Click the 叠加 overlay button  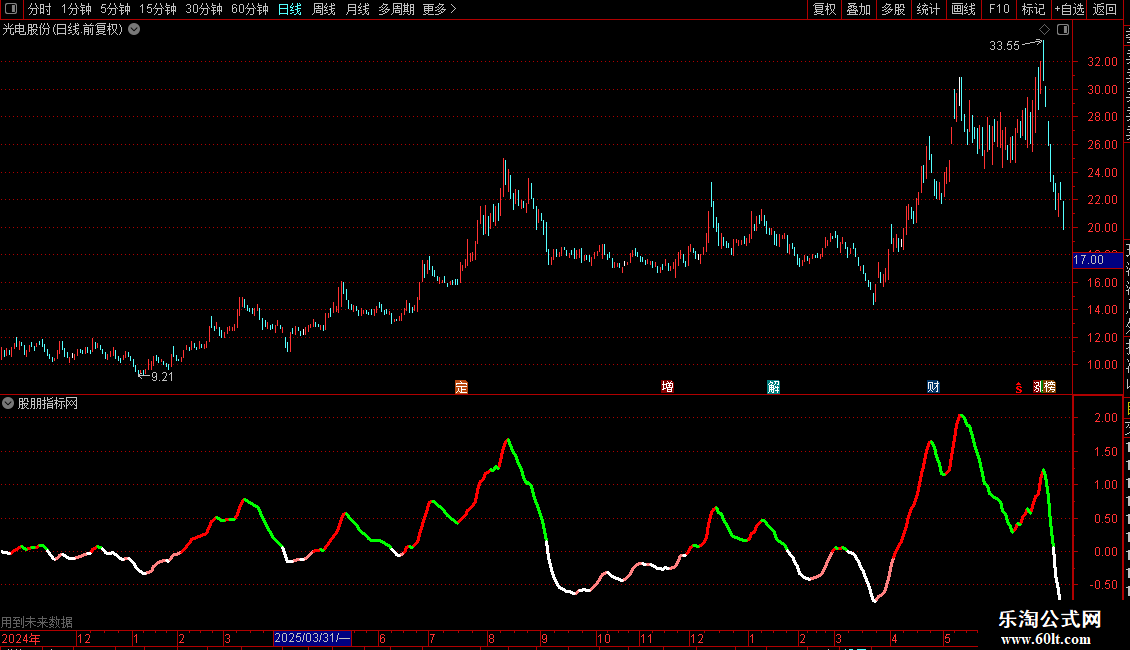click(x=858, y=9)
